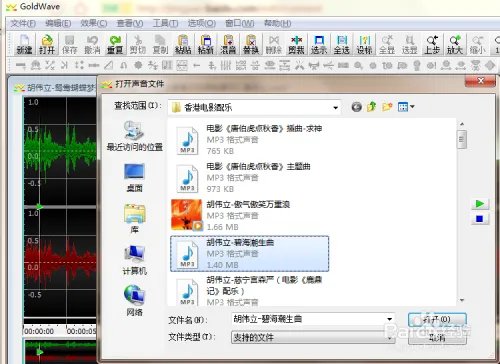
Task: Click the 重复 (Redo) toolbar icon
Action: (x=115, y=44)
